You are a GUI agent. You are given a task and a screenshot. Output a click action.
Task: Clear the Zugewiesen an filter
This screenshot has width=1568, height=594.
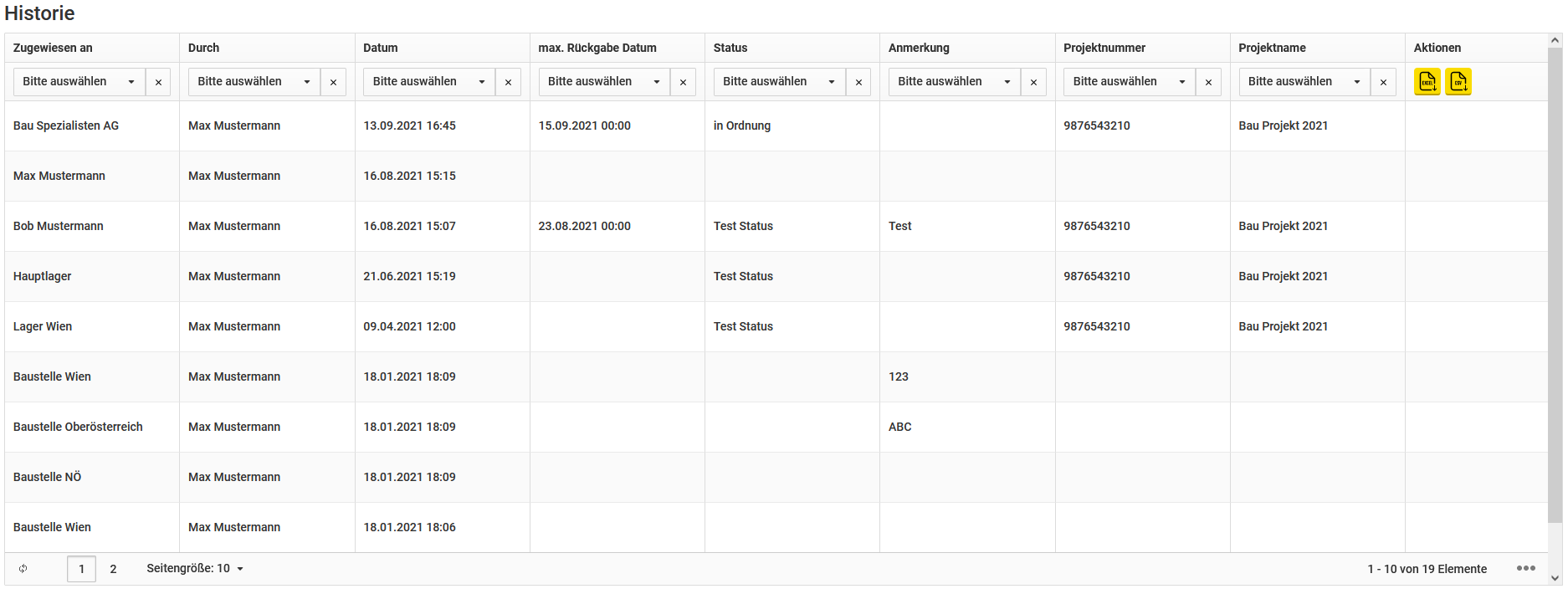(x=158, y=82)
